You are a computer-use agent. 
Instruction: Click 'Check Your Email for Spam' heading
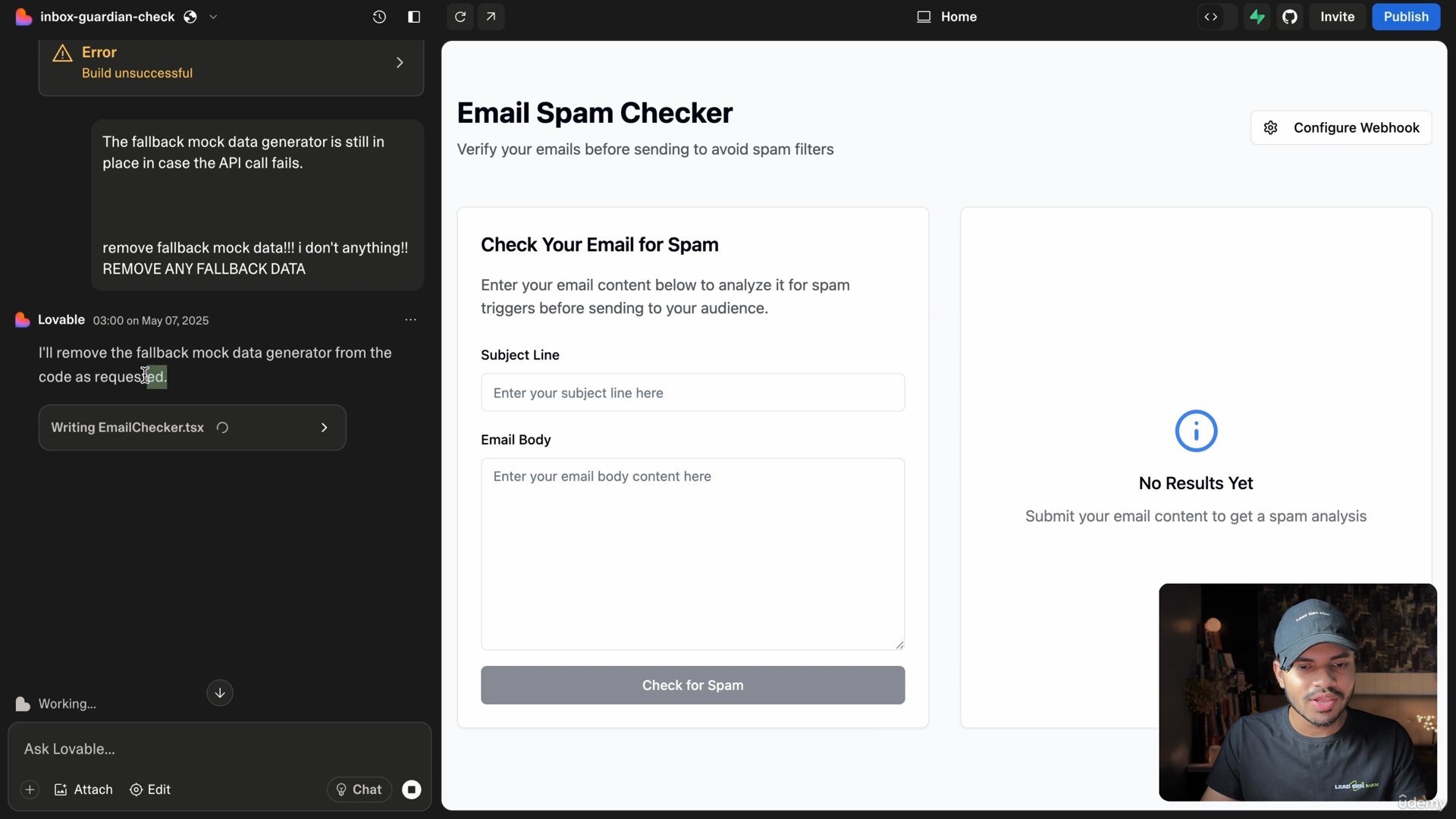[599, 245]
